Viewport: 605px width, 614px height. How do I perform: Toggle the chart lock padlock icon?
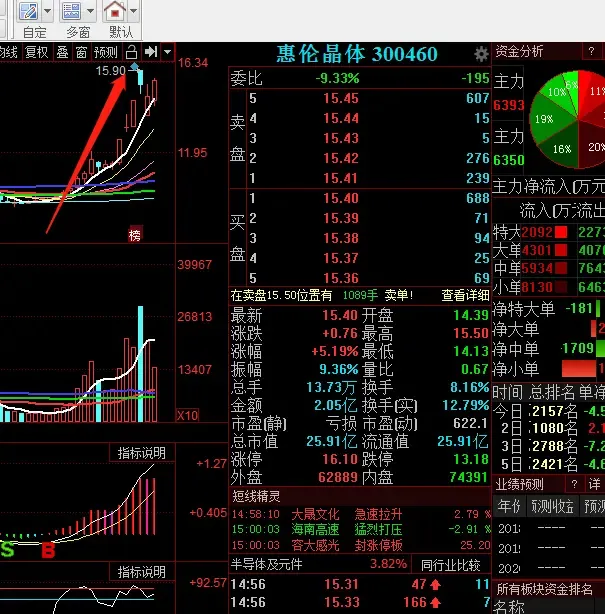(132, 52)
